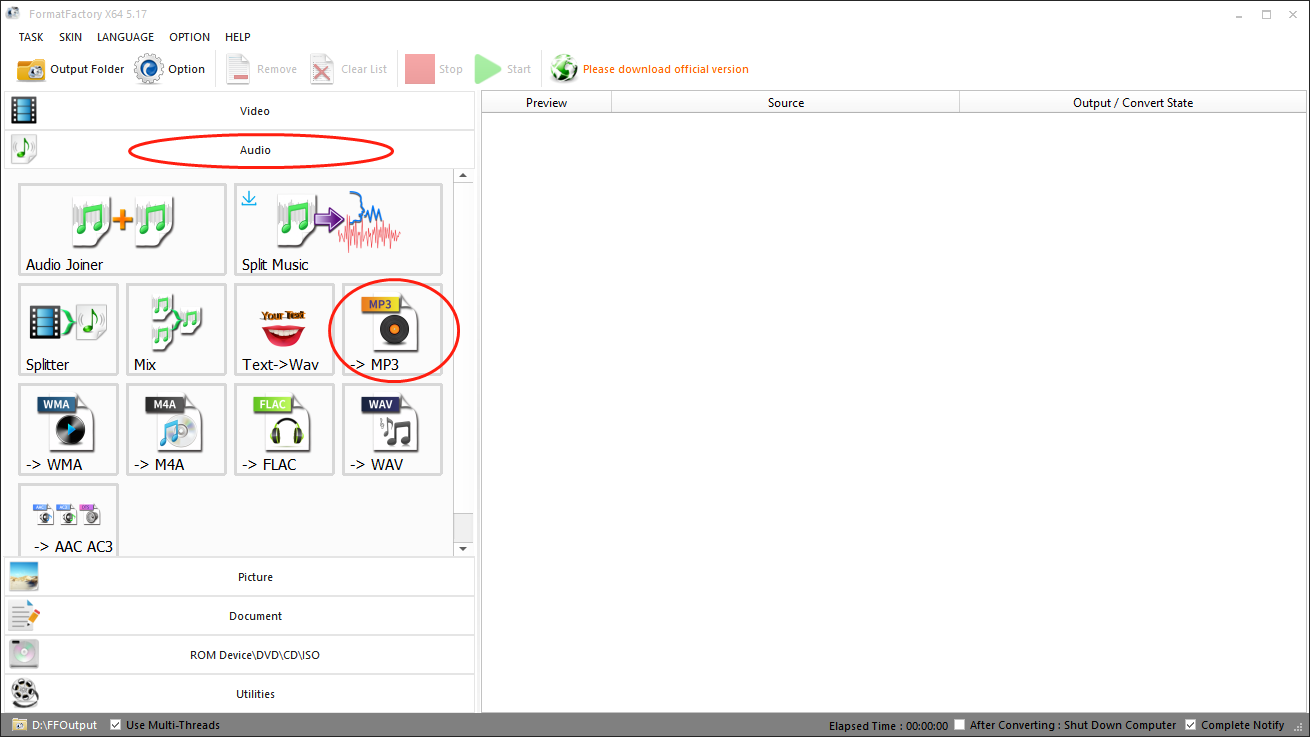Choose the -> WAV conversion
Image resolution: width=1310 pixels, height=737 pixels.
[x=392, y=429]
